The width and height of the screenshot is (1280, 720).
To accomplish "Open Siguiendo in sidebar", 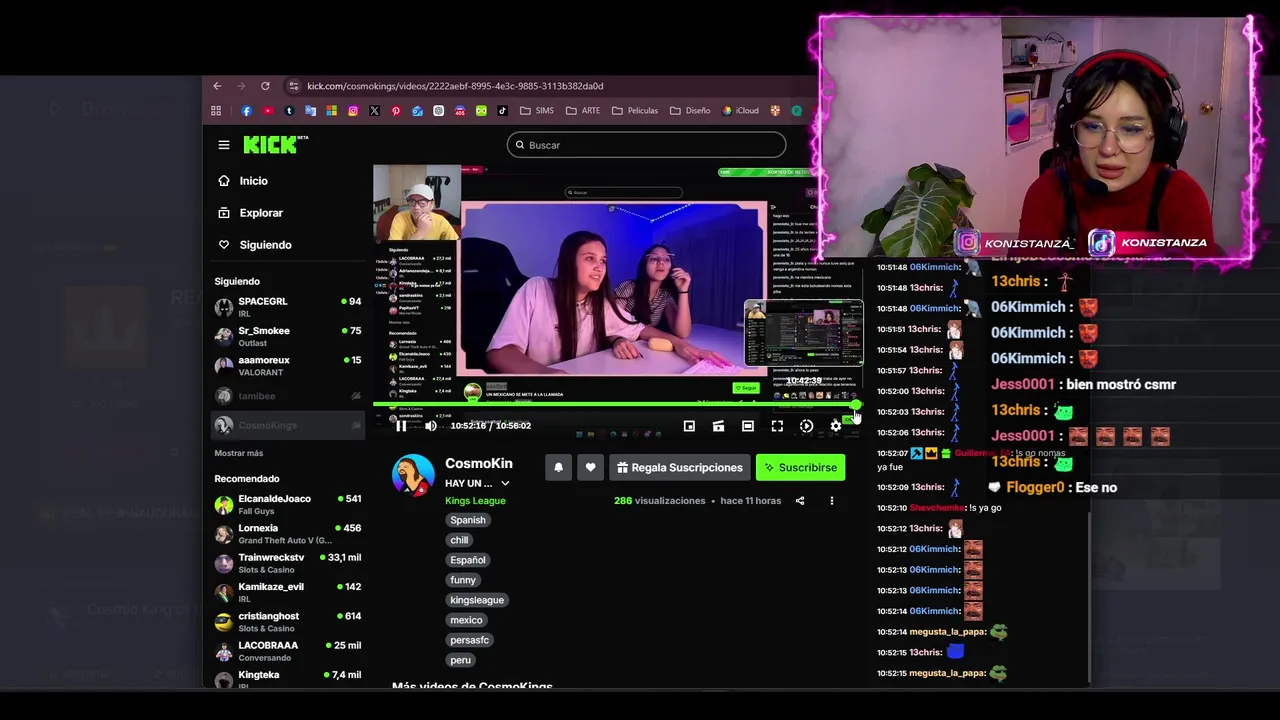I will (265, 245).
